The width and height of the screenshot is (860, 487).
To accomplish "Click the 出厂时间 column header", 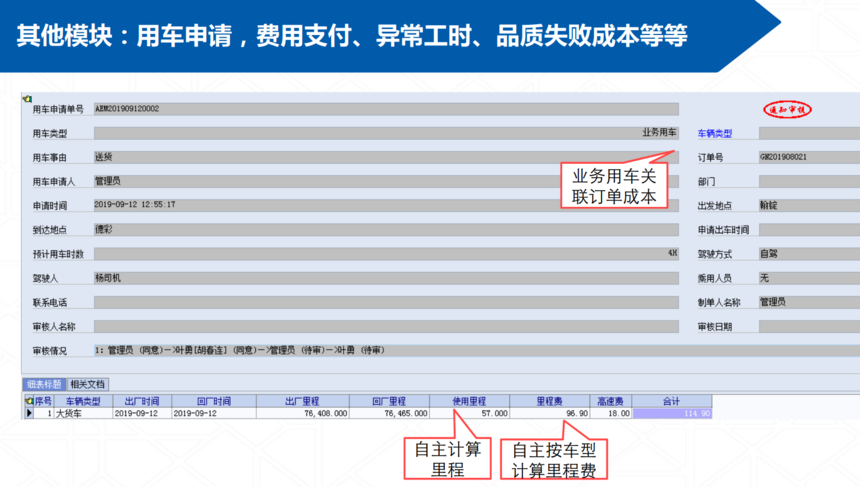I will coord(142,401).
